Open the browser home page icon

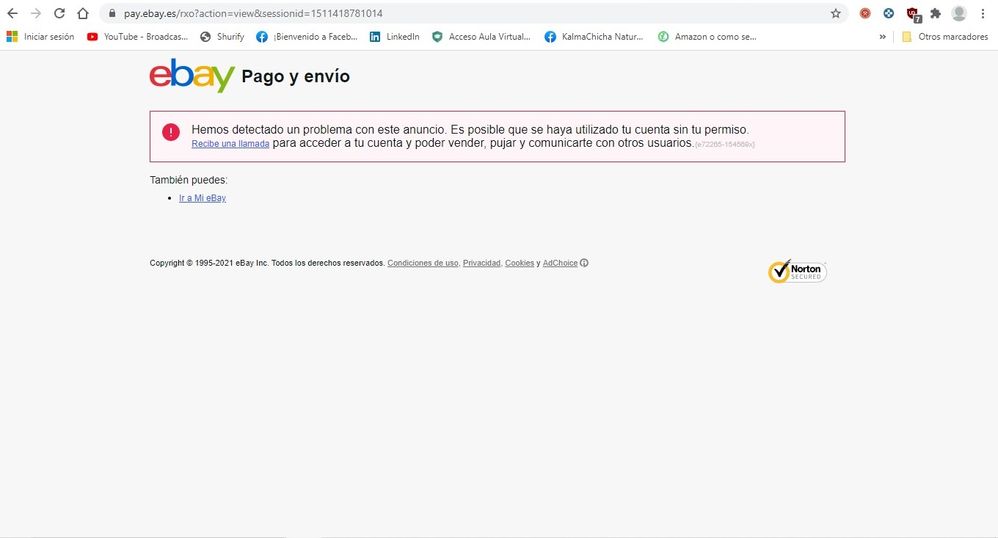[x=83, y=13]
